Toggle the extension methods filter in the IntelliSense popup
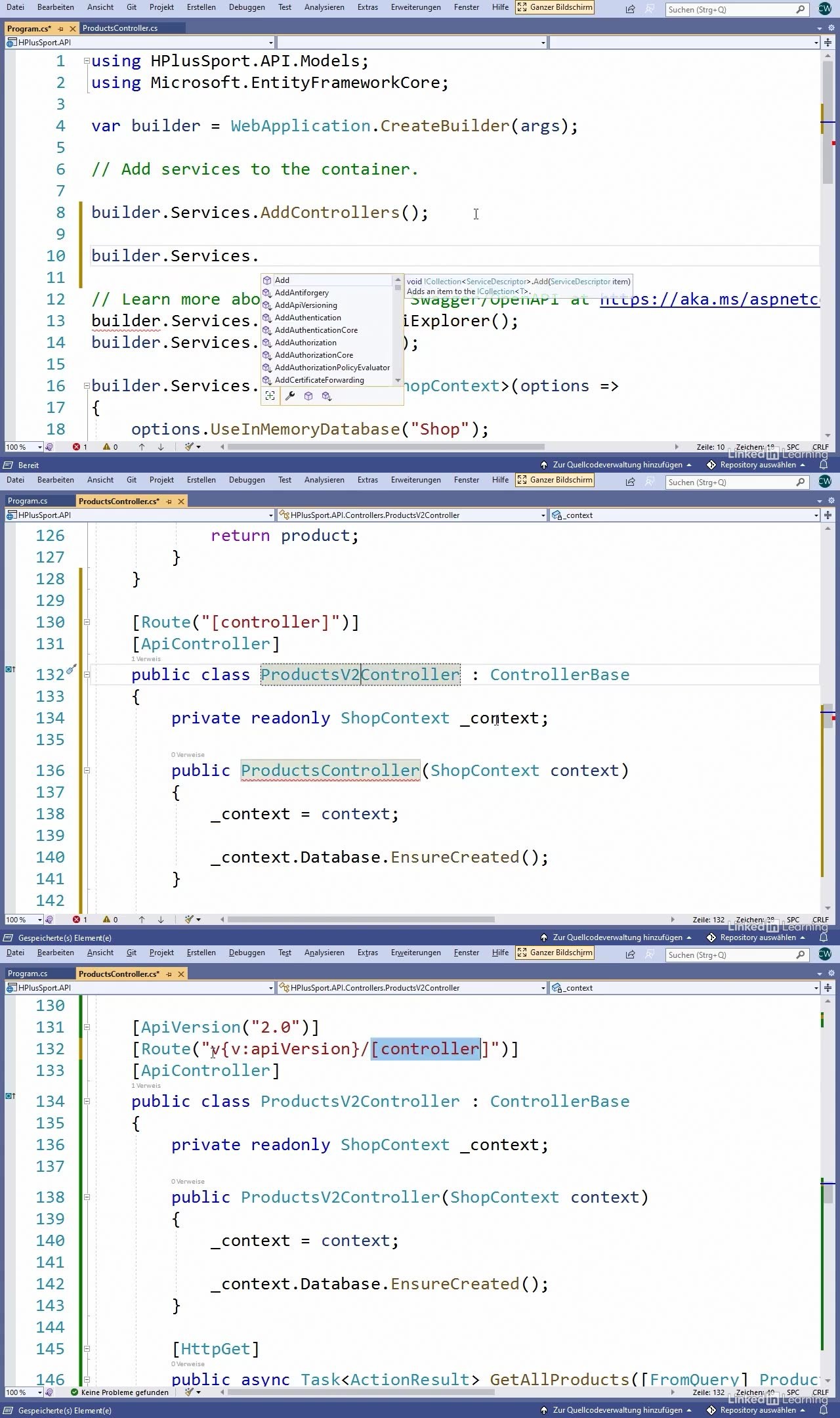840x1418 pixels. [x=327, y=396]
